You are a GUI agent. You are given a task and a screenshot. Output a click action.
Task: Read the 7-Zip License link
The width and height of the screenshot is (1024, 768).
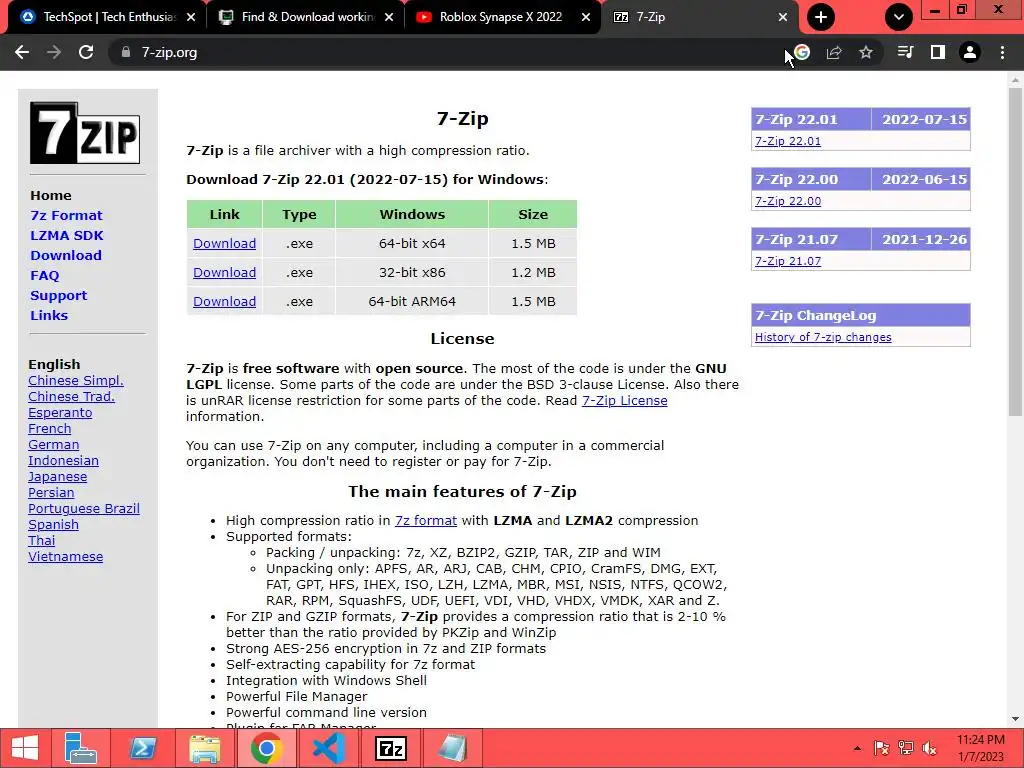(x=624, y=400)
